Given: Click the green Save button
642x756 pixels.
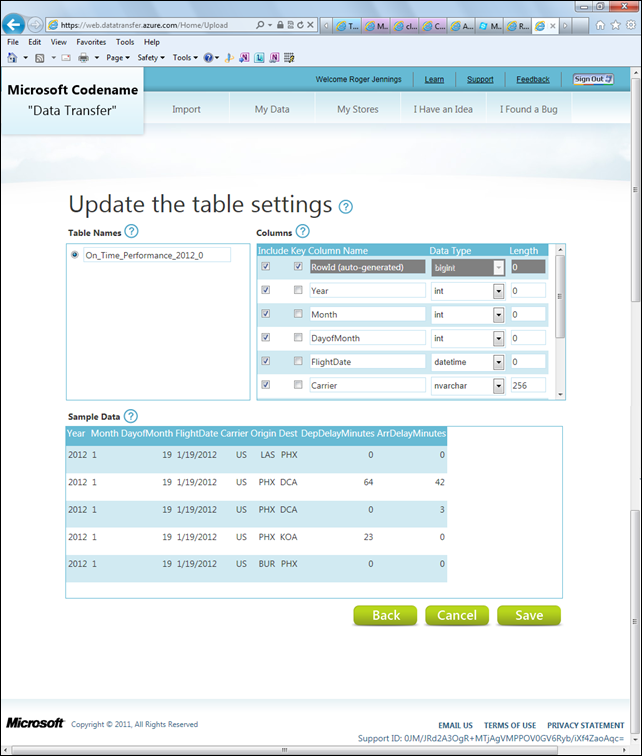Looking at the screenshot, I should click(x=529, y=616).
